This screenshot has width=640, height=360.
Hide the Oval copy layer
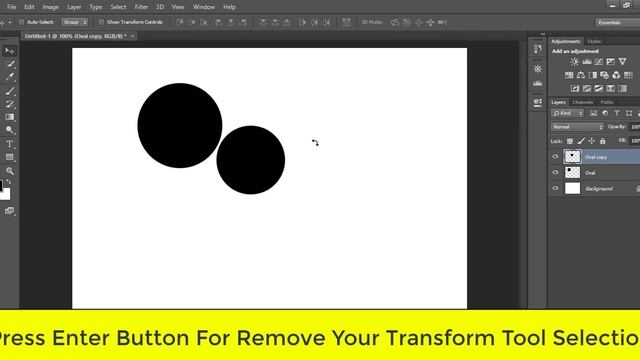tap(555, 157)
